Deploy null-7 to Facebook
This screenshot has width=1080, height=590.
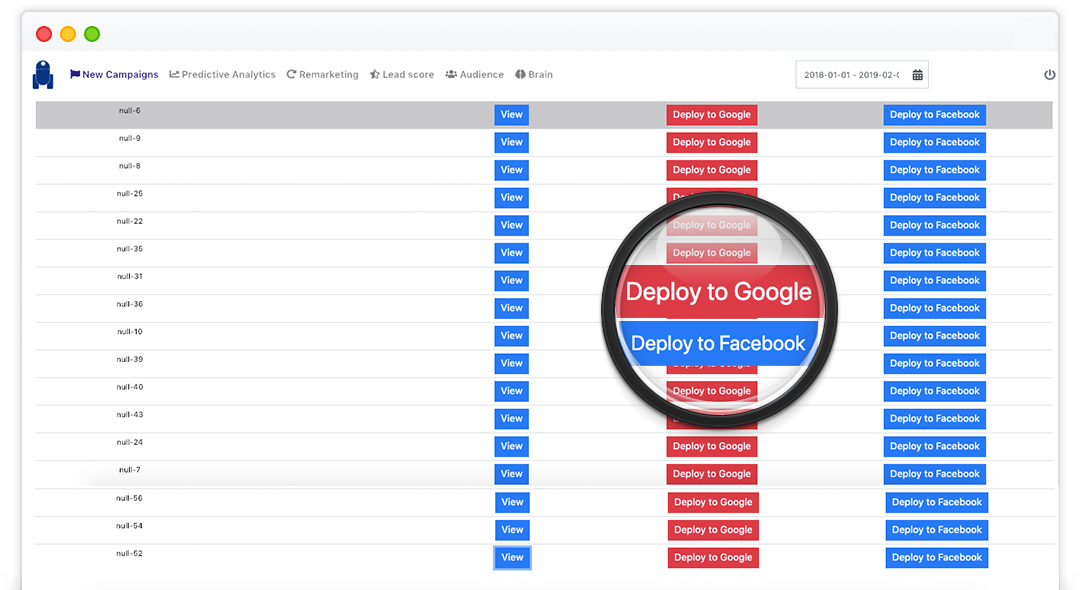(x=935, y=474)
